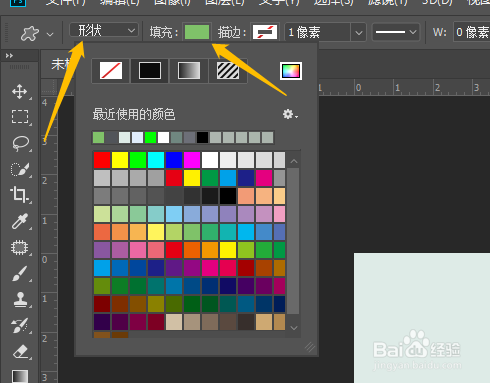Select the Clone Stamp tool
Screen dimensions: 490x383
pyautogui.click(x=20, y=299)
